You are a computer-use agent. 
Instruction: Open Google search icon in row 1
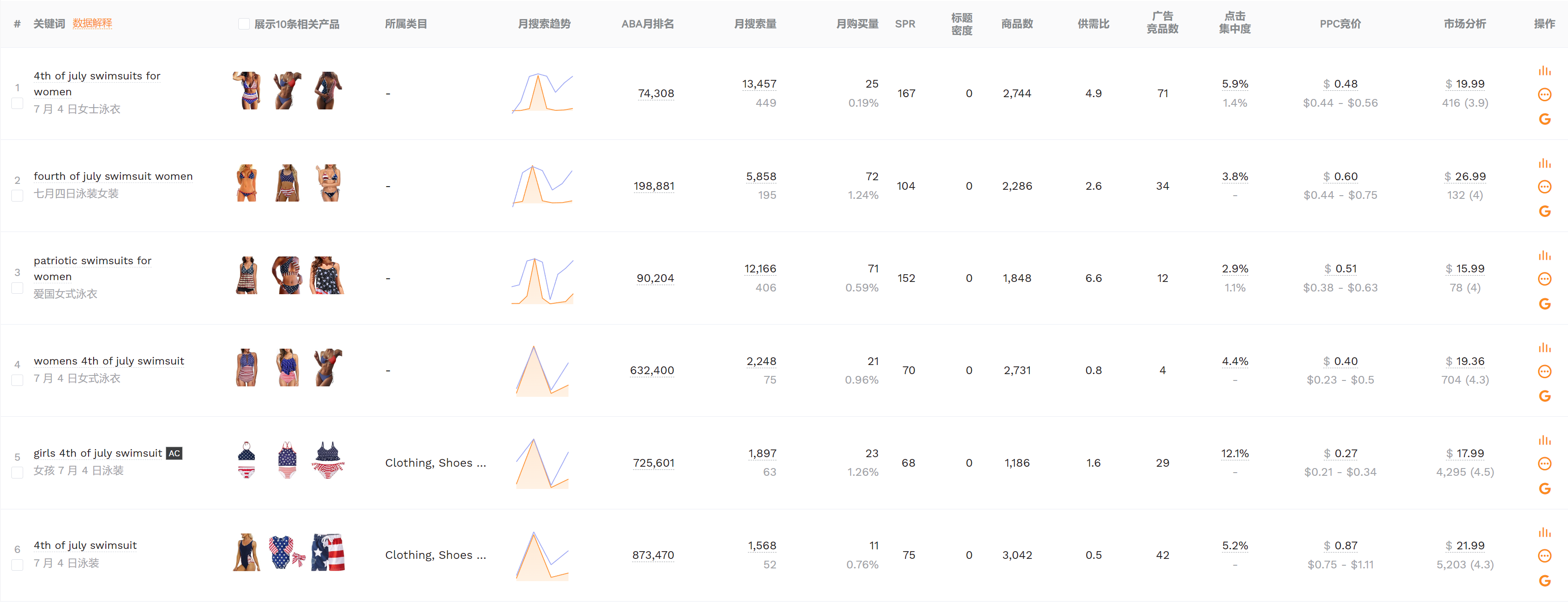click(x=1544, y=119)
